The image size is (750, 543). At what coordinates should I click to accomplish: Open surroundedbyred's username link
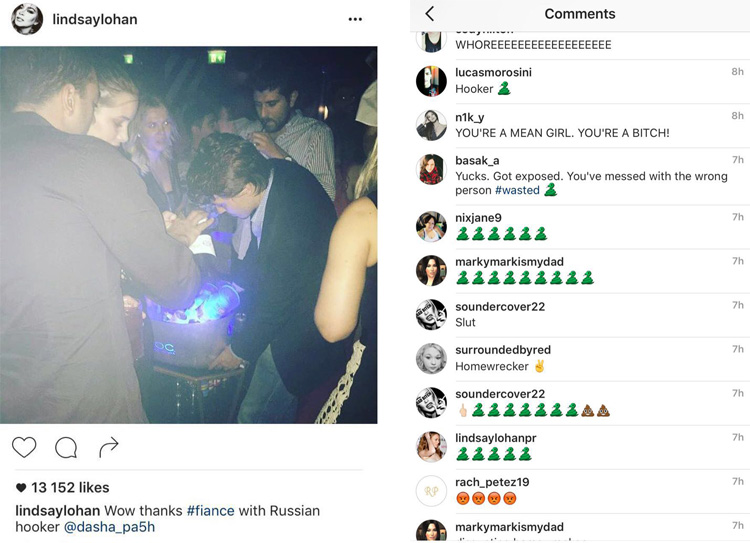pyautogui.click(x=503, y=350)
